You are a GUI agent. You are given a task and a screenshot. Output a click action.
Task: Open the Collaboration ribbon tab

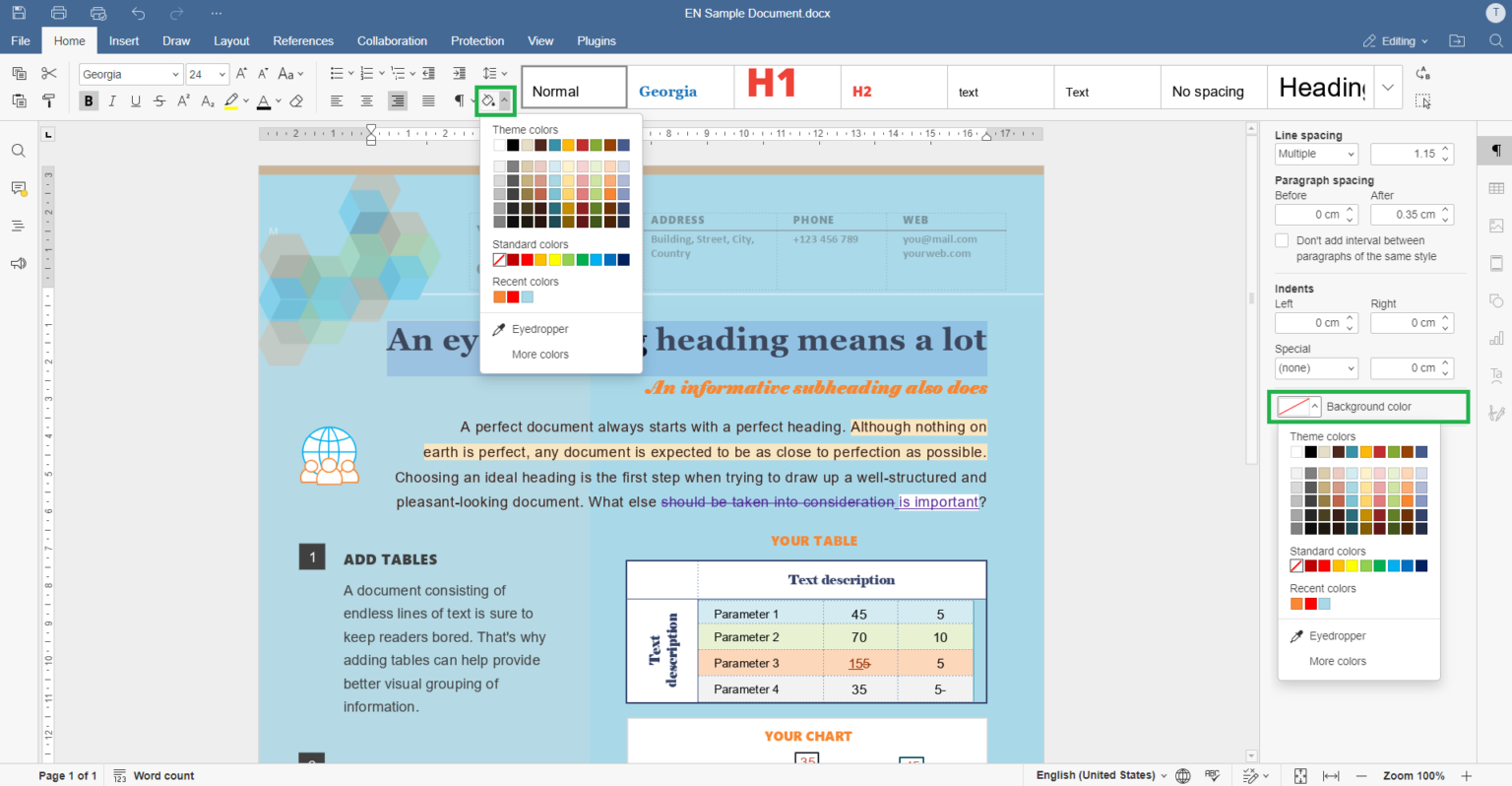[x=392, y=40]
